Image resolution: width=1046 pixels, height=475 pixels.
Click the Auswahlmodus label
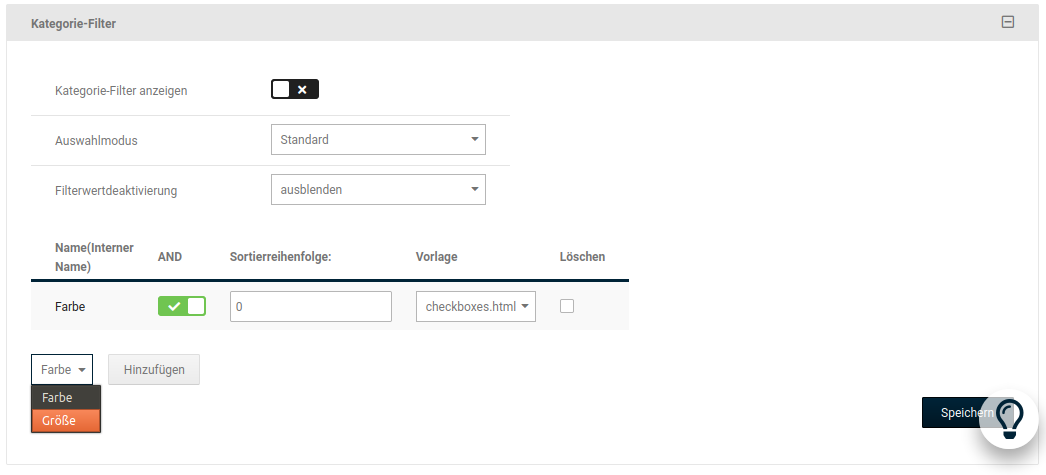pyautogui.click(x=96, y=141)
